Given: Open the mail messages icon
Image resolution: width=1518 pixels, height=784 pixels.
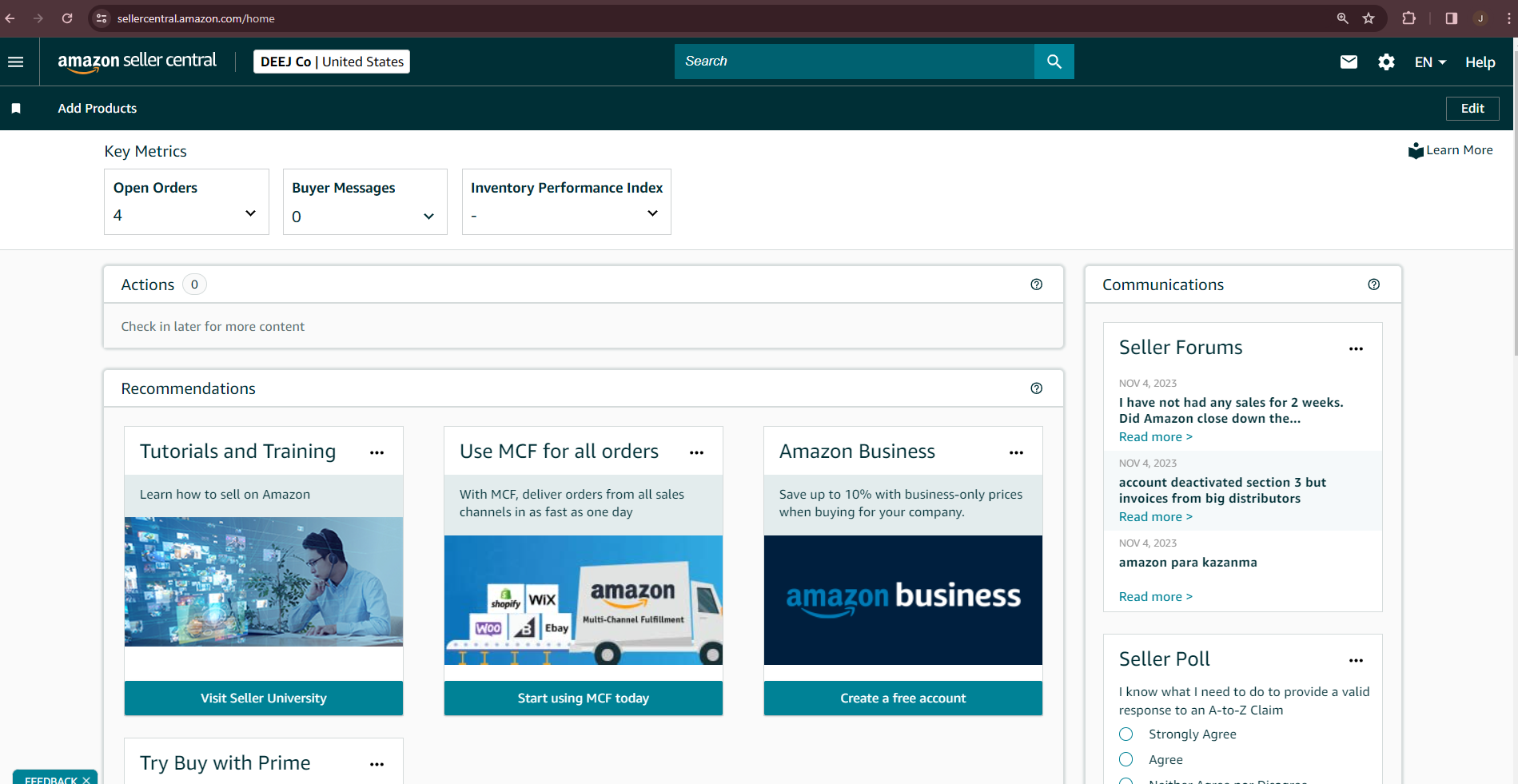Looking at the screenshot, I should 1349,62.
